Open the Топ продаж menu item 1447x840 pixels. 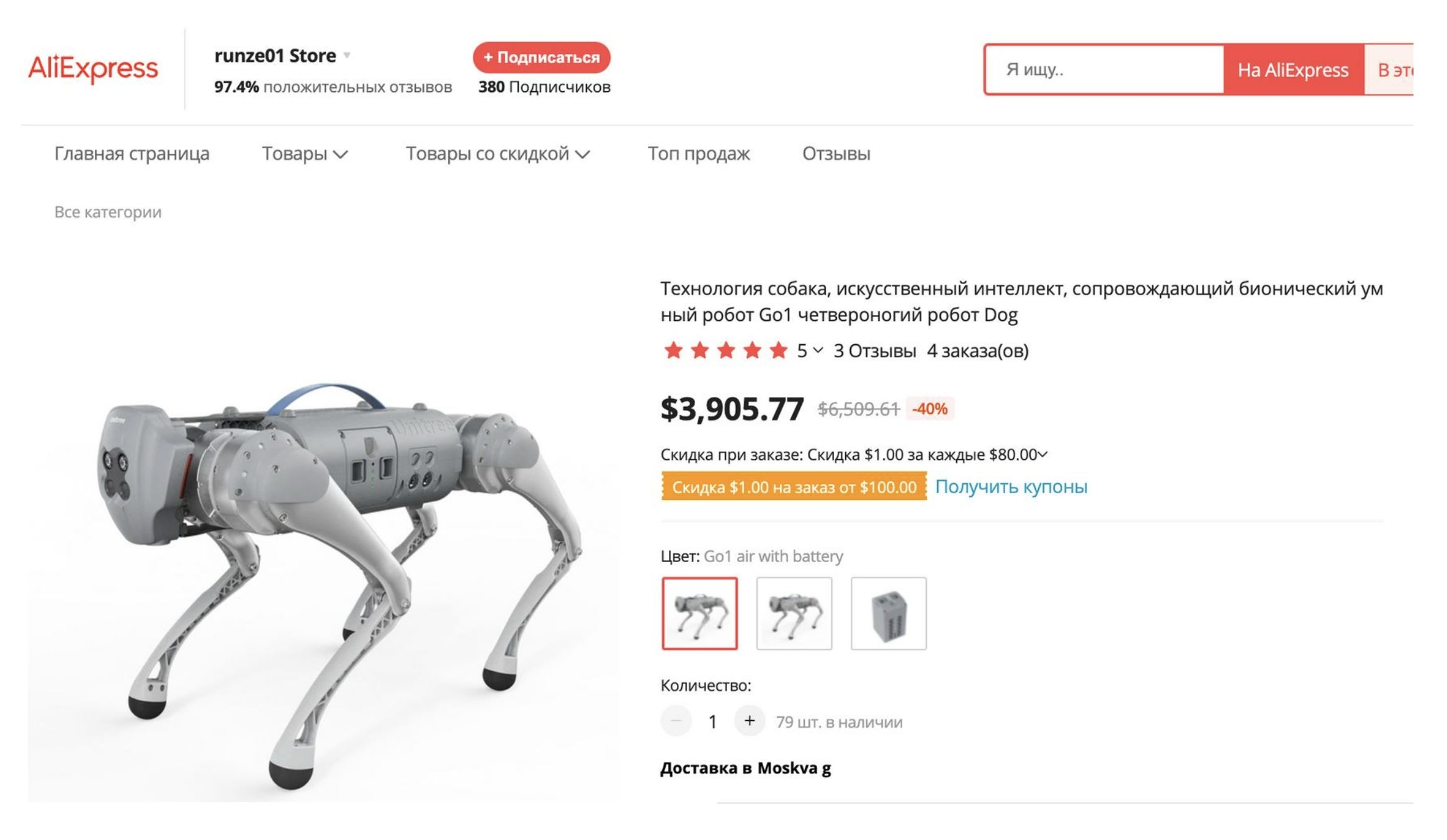pyautogui.click(x=697, y=154)
